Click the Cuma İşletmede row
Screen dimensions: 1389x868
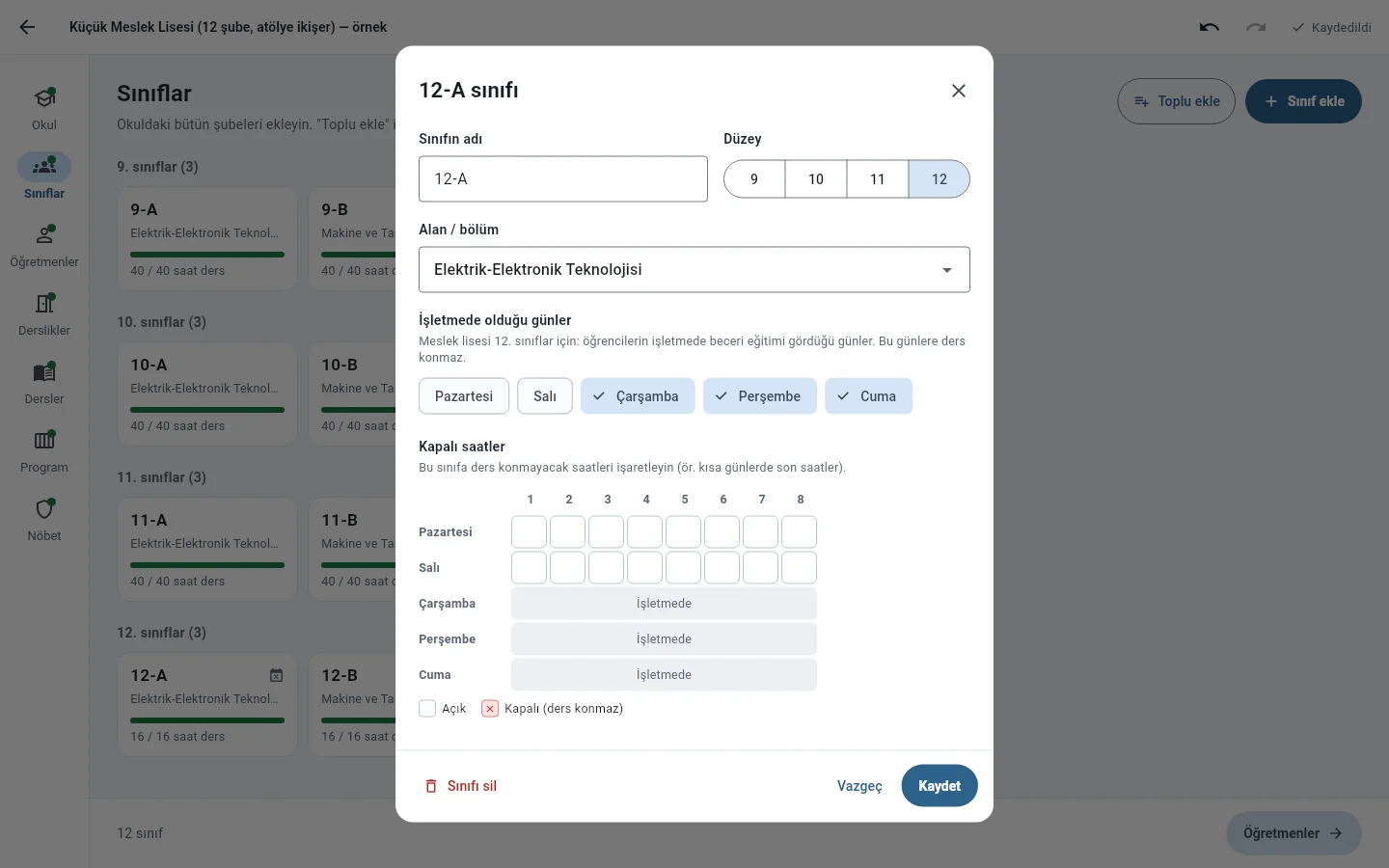[x=664, y=675]
